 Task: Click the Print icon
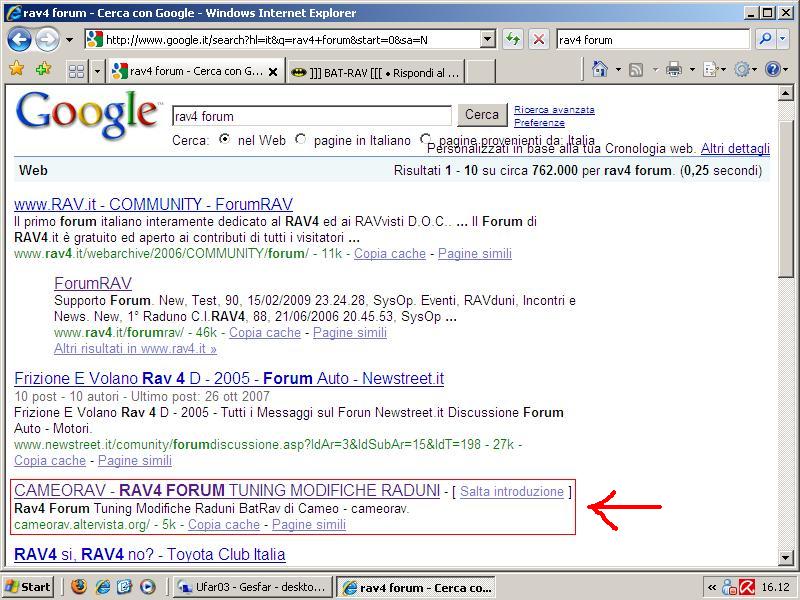[x=672, y=70]
